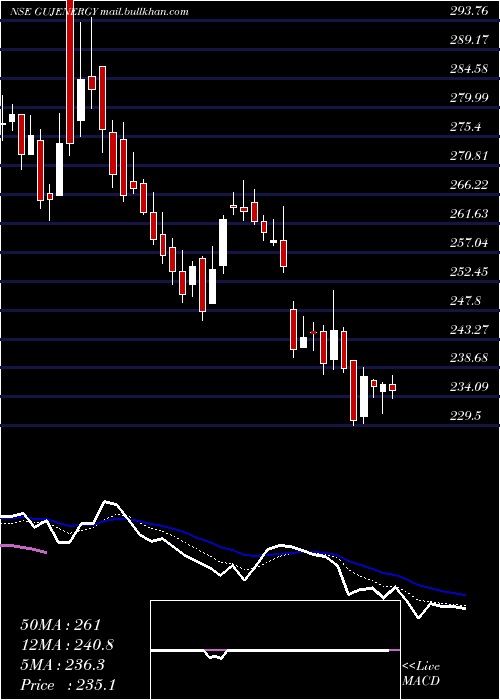Screen dimensions: 500x700
Task: Click the 261.63 price axis label
Action: [469, 214]
